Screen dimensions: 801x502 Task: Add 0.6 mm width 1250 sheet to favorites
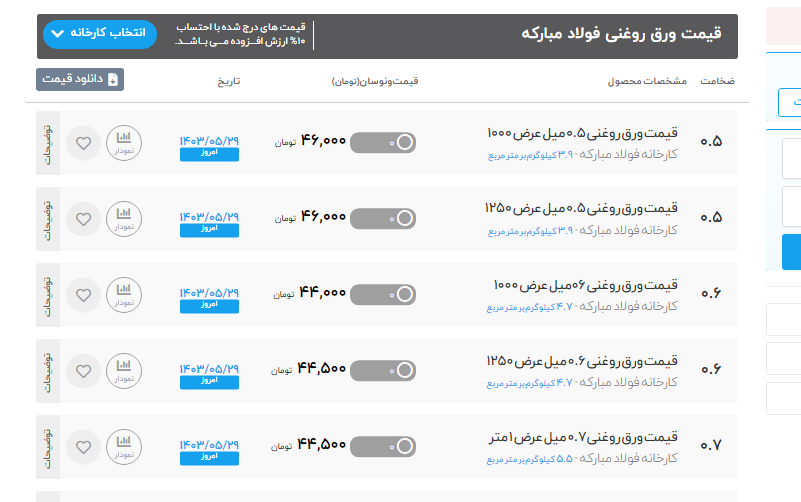pos(84,369)
